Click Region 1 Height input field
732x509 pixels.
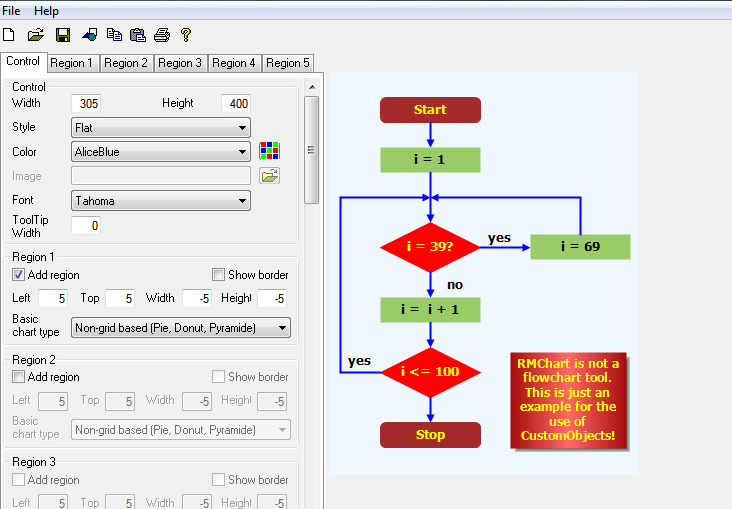[x=272, y=298]
